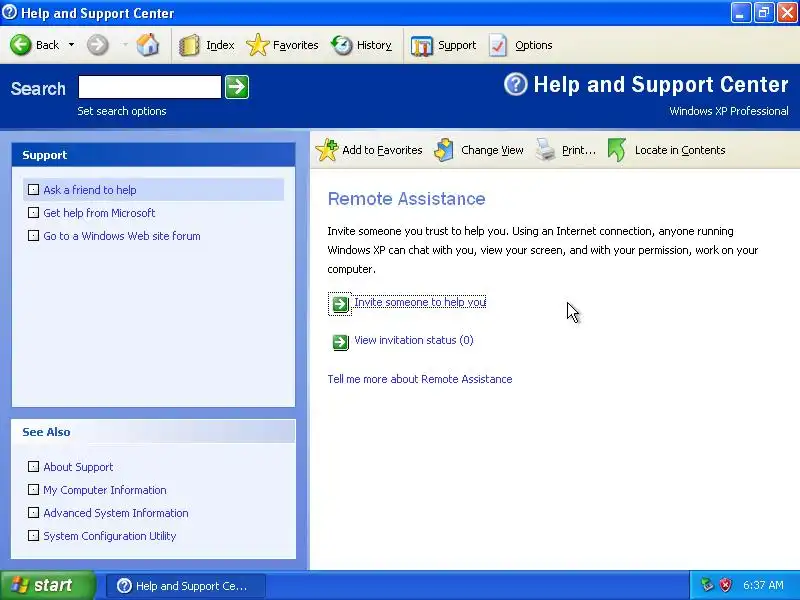Screen dimensions: 800x600
Task: Open Invite someone to help you link
Action: point(420,302)
